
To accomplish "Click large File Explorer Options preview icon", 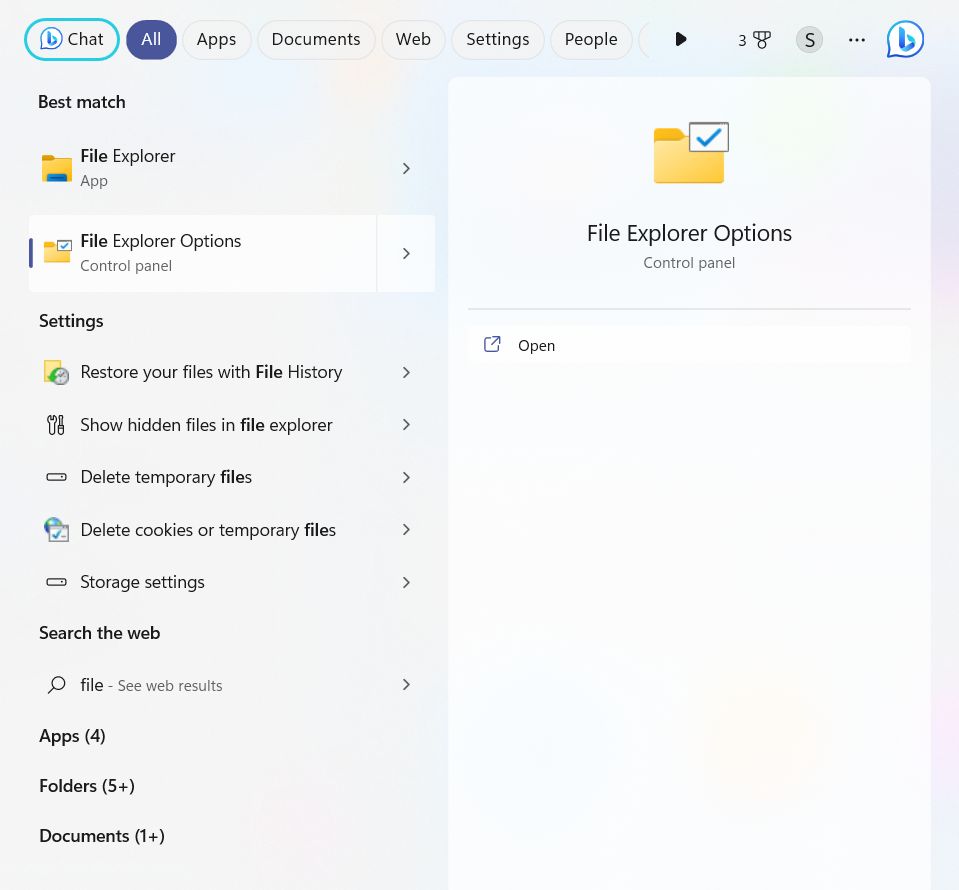I will 691,153.
